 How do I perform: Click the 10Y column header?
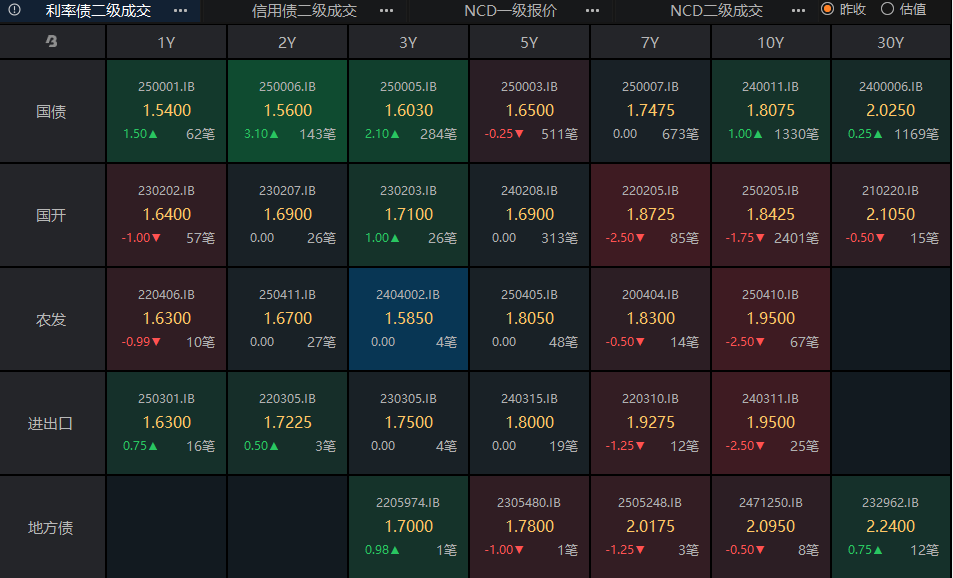[770, 42]
